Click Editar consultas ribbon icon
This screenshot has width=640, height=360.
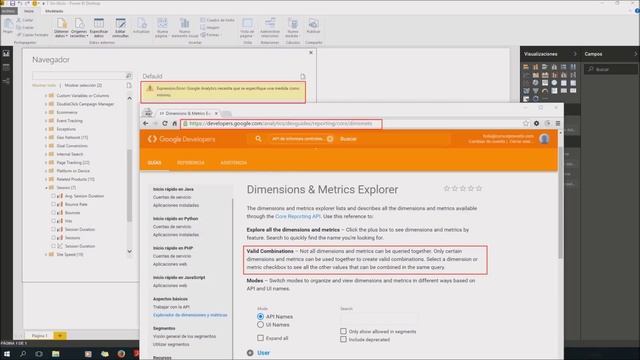pyautogui.click(x=120, y=28)
